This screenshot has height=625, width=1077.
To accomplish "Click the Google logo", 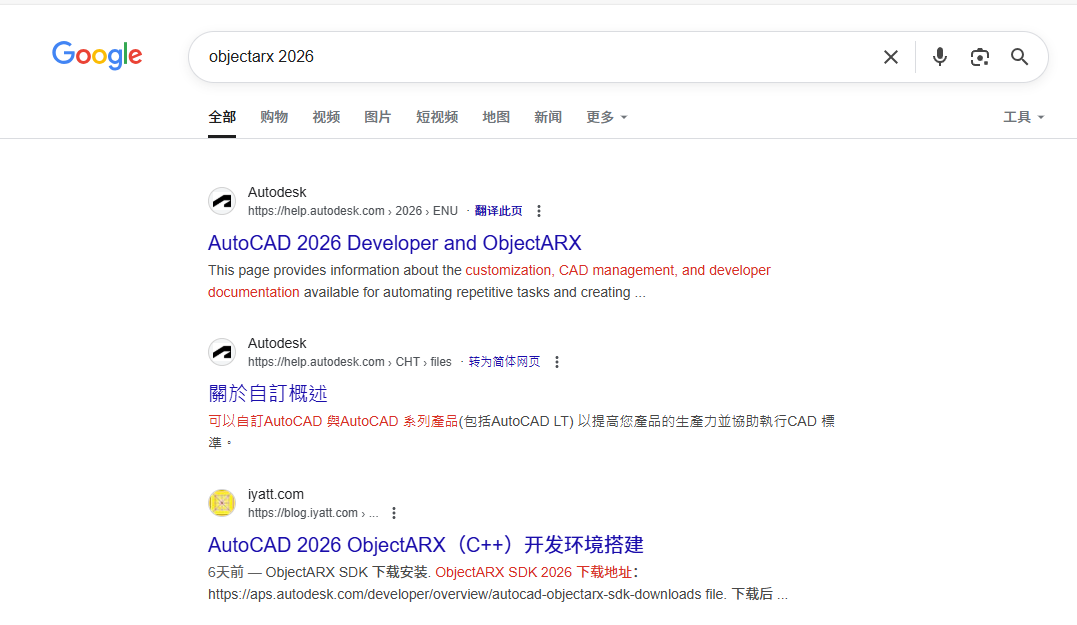I will click(97, 56).
